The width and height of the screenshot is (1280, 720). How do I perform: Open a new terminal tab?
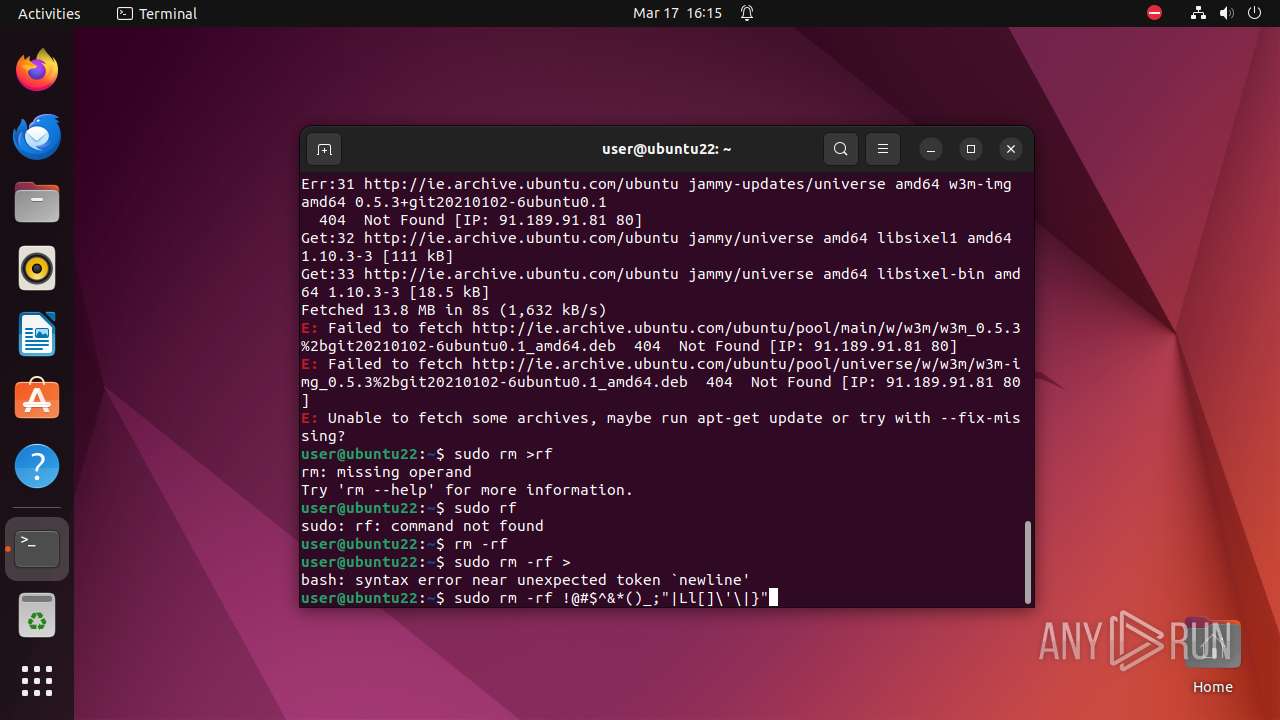pyautogui.click(x=324, y=149)
